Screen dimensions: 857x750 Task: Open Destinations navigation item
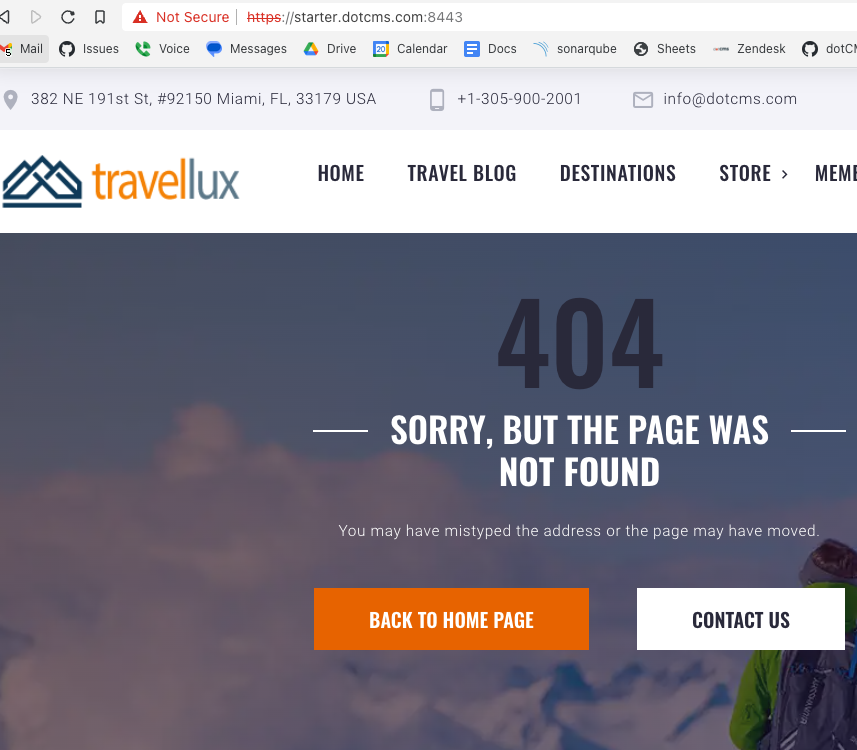(x=618, y=173)
